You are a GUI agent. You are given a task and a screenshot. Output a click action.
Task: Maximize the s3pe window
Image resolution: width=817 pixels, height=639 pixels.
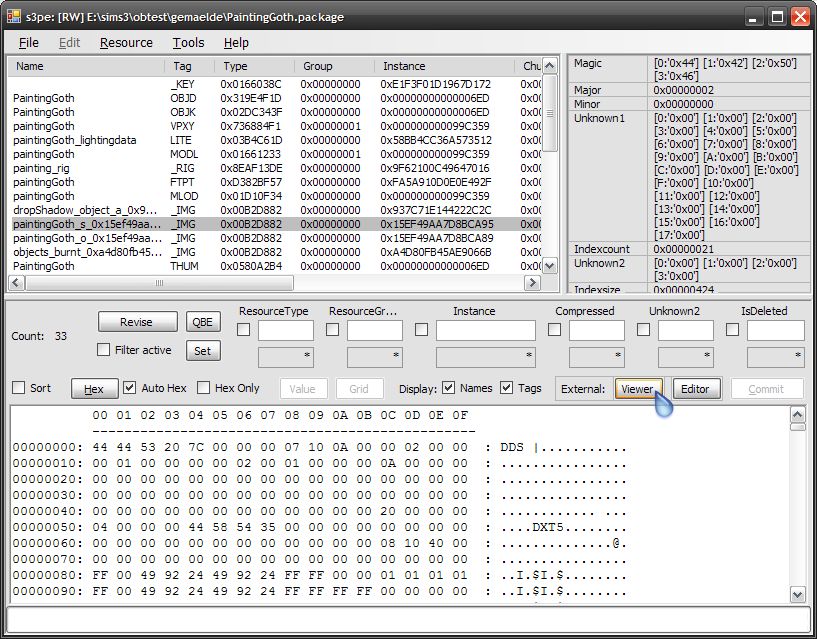pyautogui.click(x=777, y=16)
